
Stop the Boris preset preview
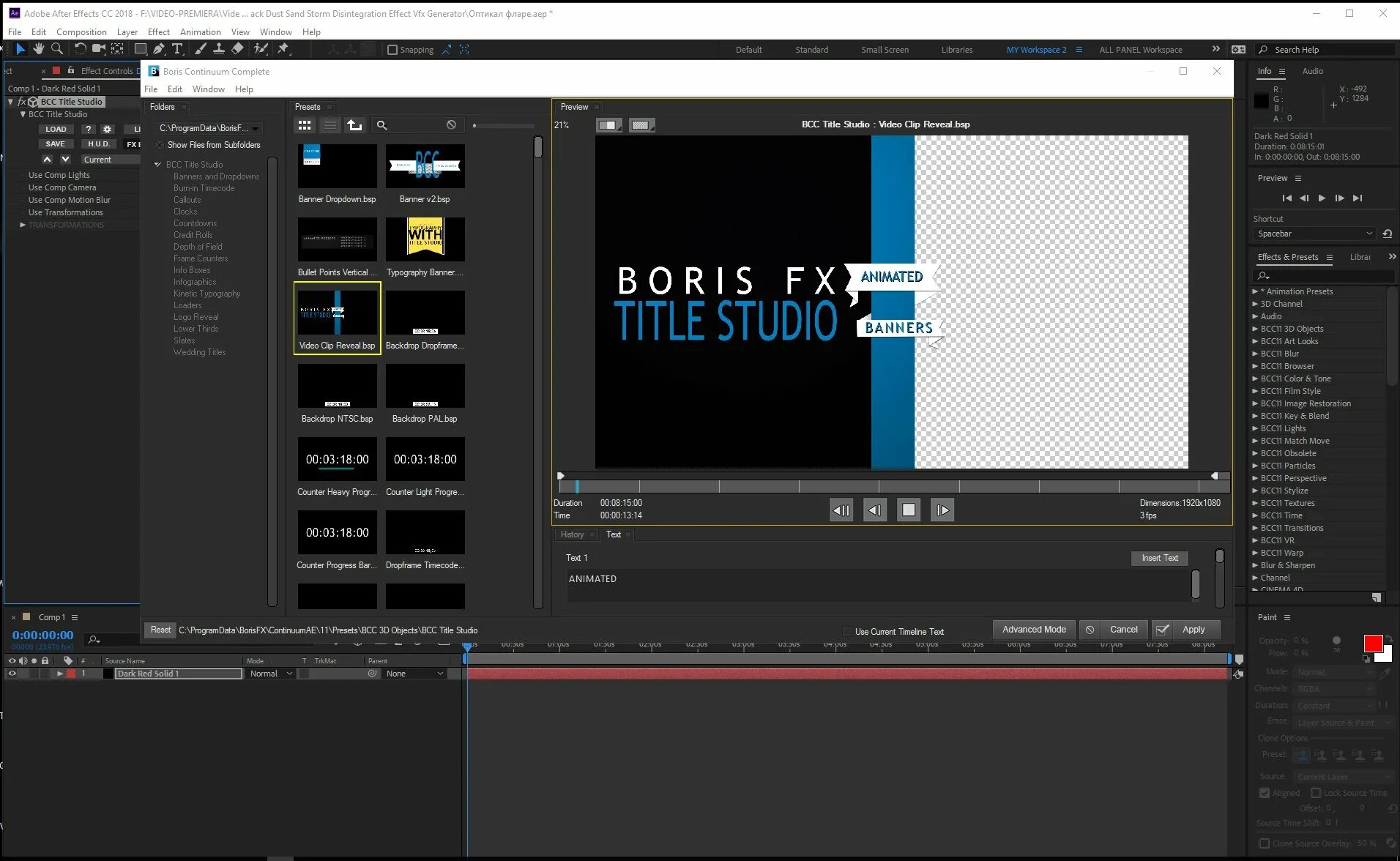909,510
